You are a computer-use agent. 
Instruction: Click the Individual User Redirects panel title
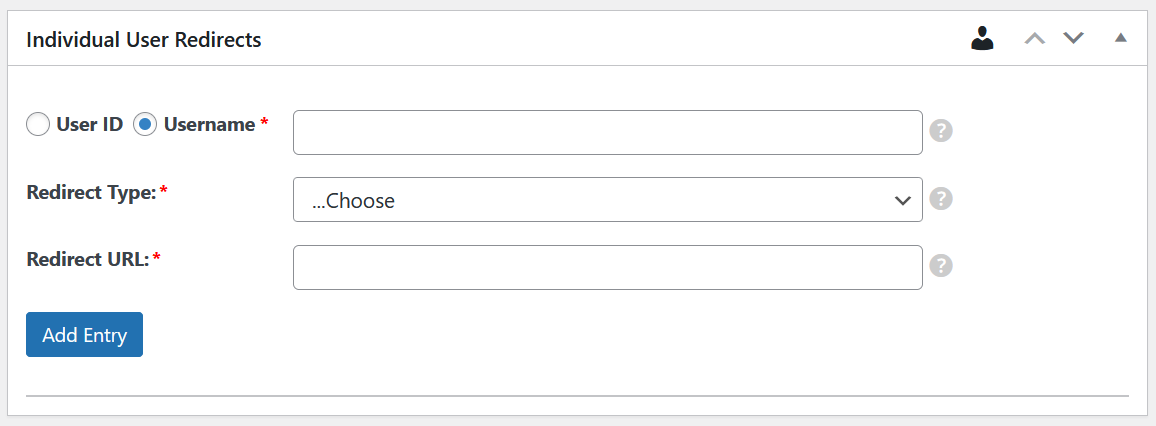(x=143, y=40)
